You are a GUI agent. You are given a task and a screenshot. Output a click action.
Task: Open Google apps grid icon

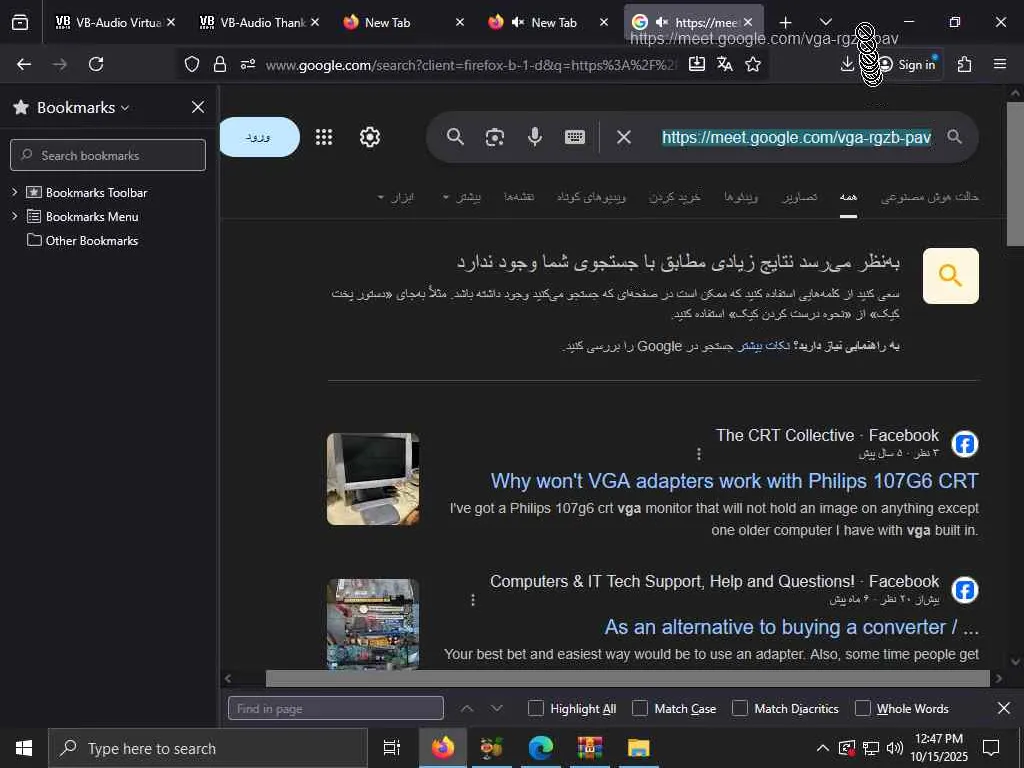pos(324,137)
